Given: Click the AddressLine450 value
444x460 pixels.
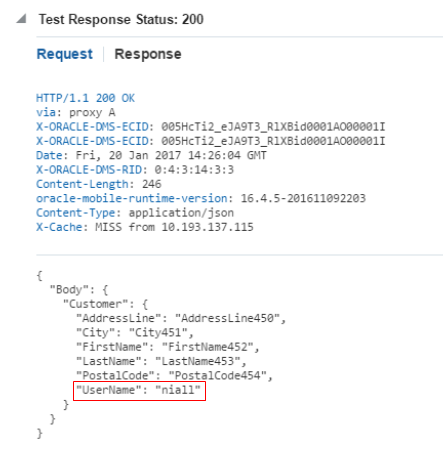Looking at the screenshot, I should (227, 318).
